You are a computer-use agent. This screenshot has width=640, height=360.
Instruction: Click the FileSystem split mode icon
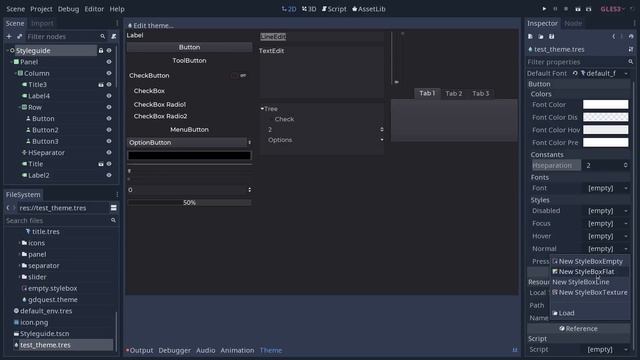coord(113,208)
